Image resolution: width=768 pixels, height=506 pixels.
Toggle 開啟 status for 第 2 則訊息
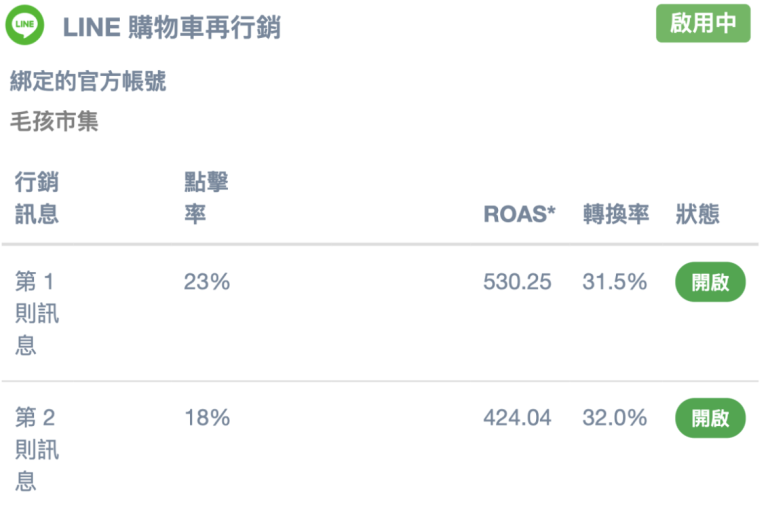[710, 418]
